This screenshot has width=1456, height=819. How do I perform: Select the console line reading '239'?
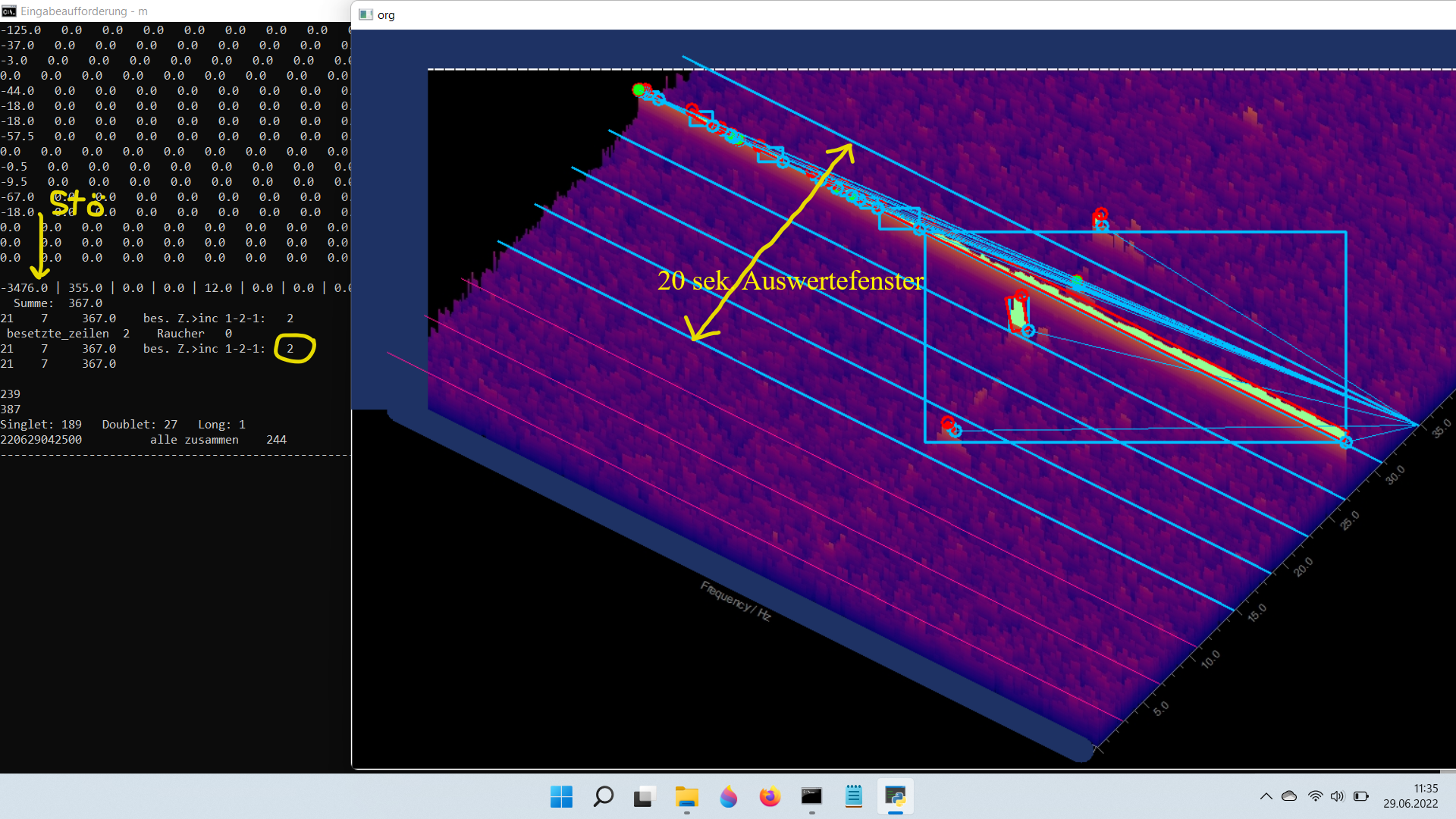pyautogui.click(x=11, y=394)
